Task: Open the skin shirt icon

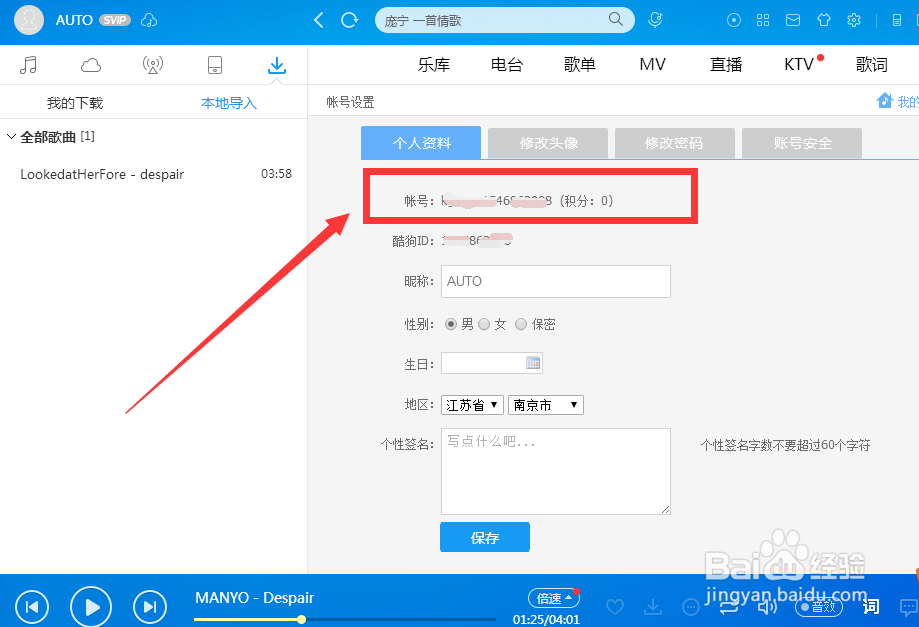Action: [x=823, y=21]
